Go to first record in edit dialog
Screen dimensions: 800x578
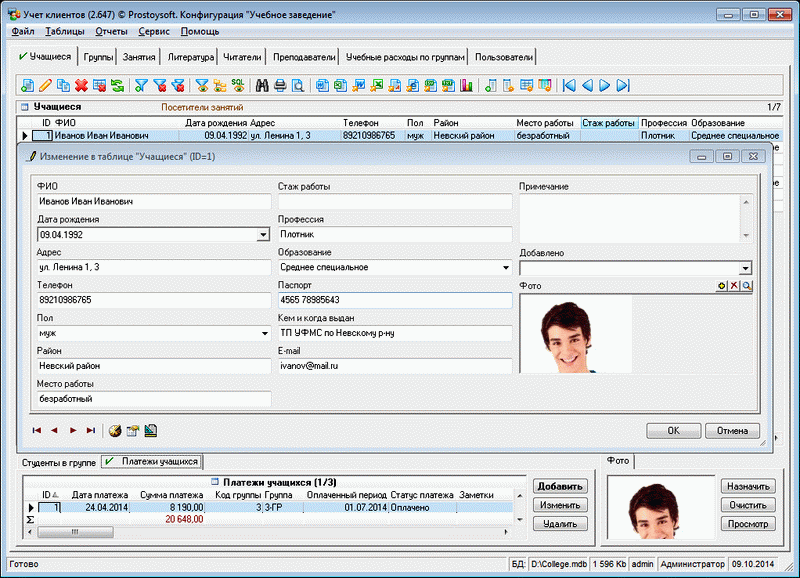click(x=37, y=431)
